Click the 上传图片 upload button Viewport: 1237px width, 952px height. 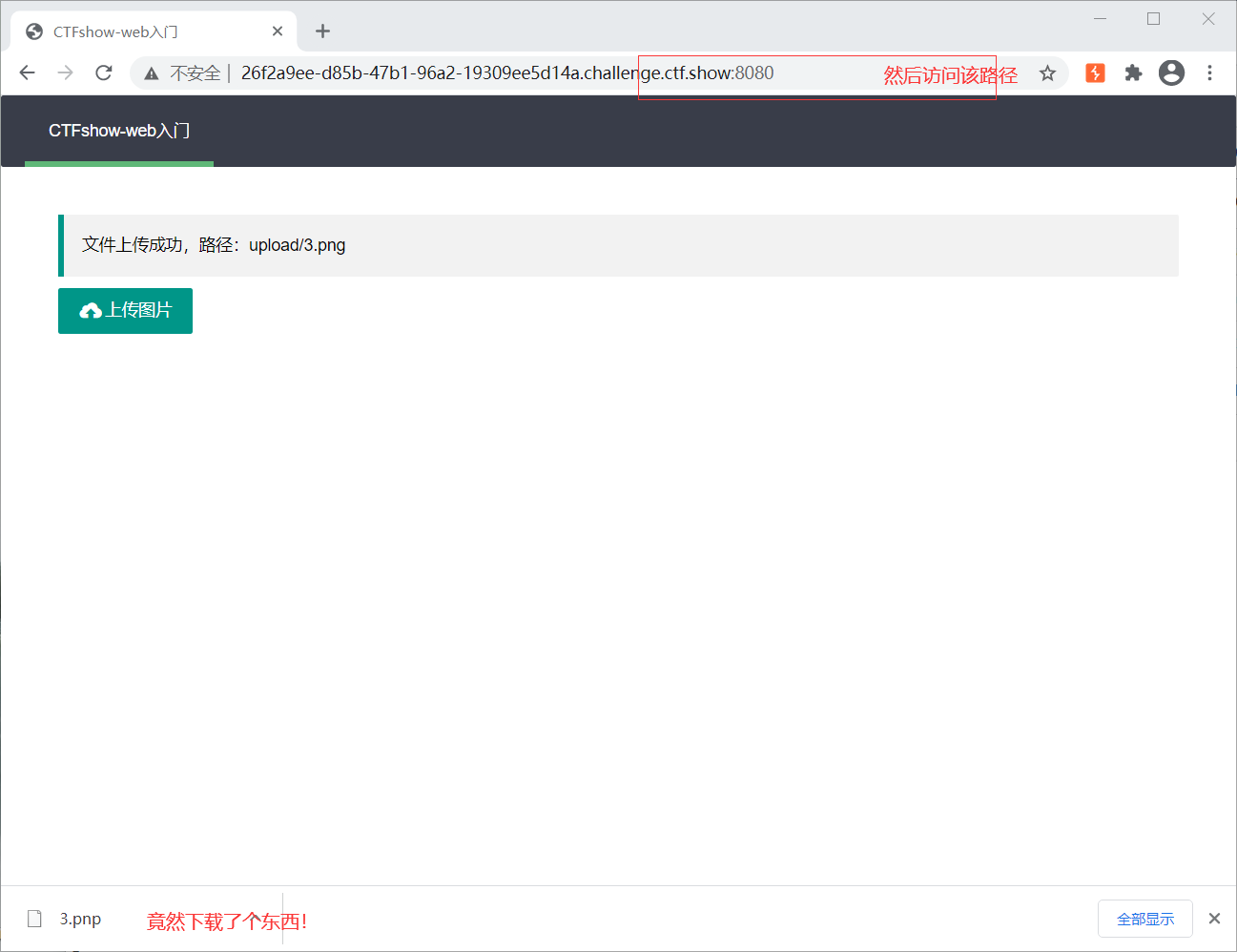pyautogui.click(x=125, y=311)
